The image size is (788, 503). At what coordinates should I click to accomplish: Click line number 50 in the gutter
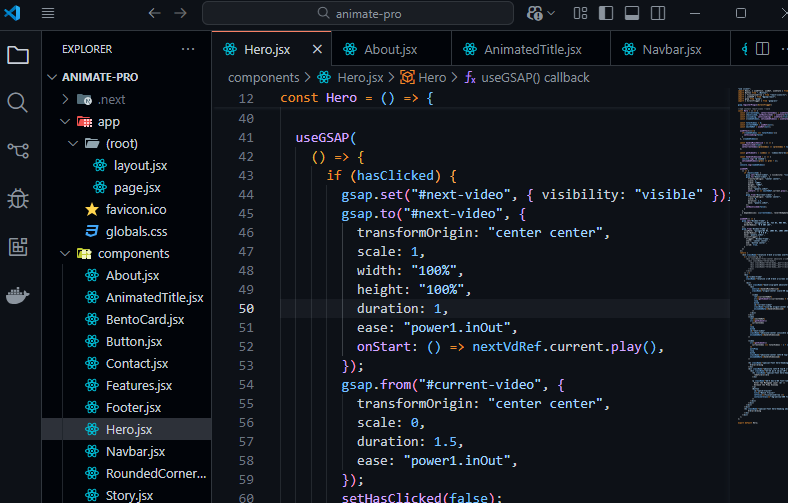click(x=246, y=309)
